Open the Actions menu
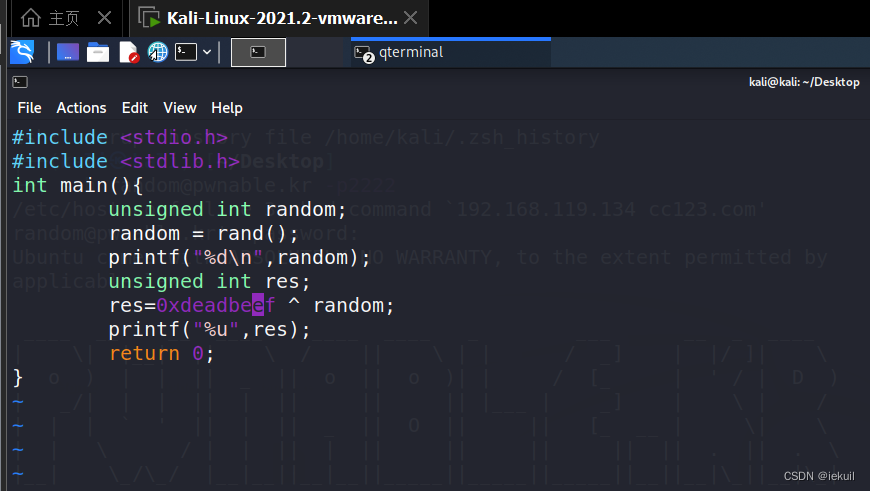This screenshot has height=491, width=870. [81, 108]
